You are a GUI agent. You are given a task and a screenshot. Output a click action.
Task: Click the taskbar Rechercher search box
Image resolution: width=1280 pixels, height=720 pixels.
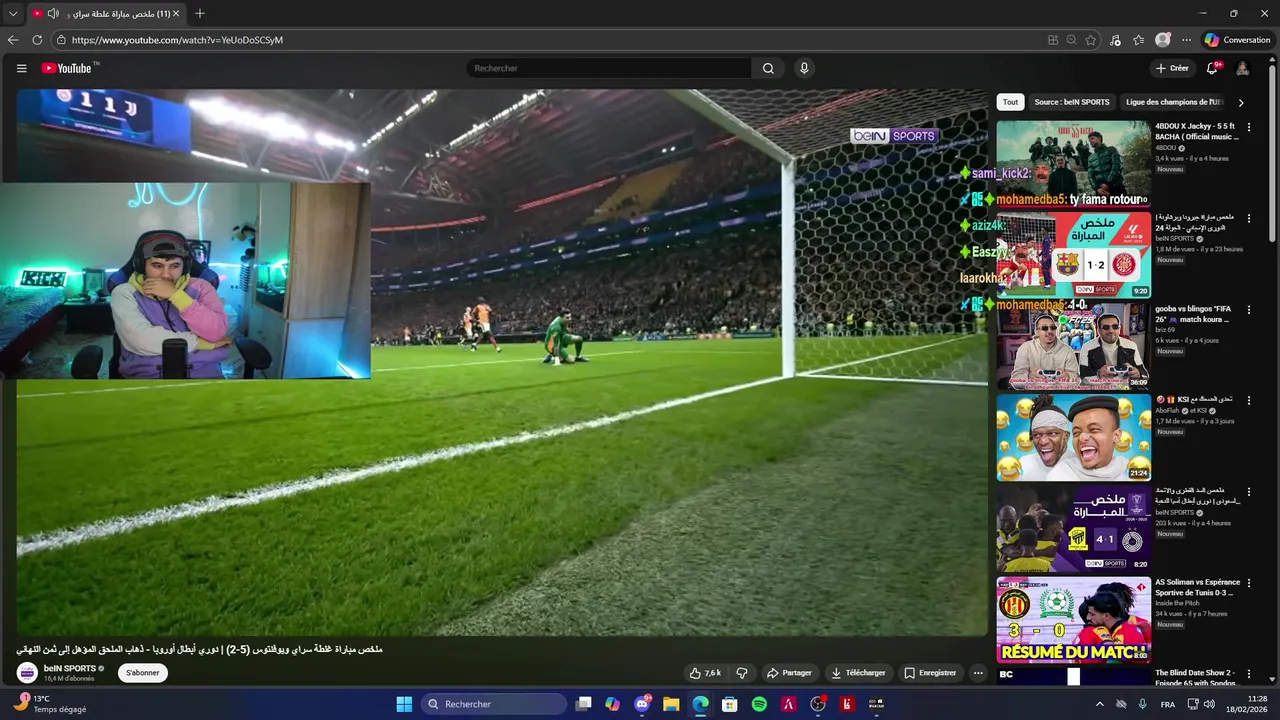[494, 704]
